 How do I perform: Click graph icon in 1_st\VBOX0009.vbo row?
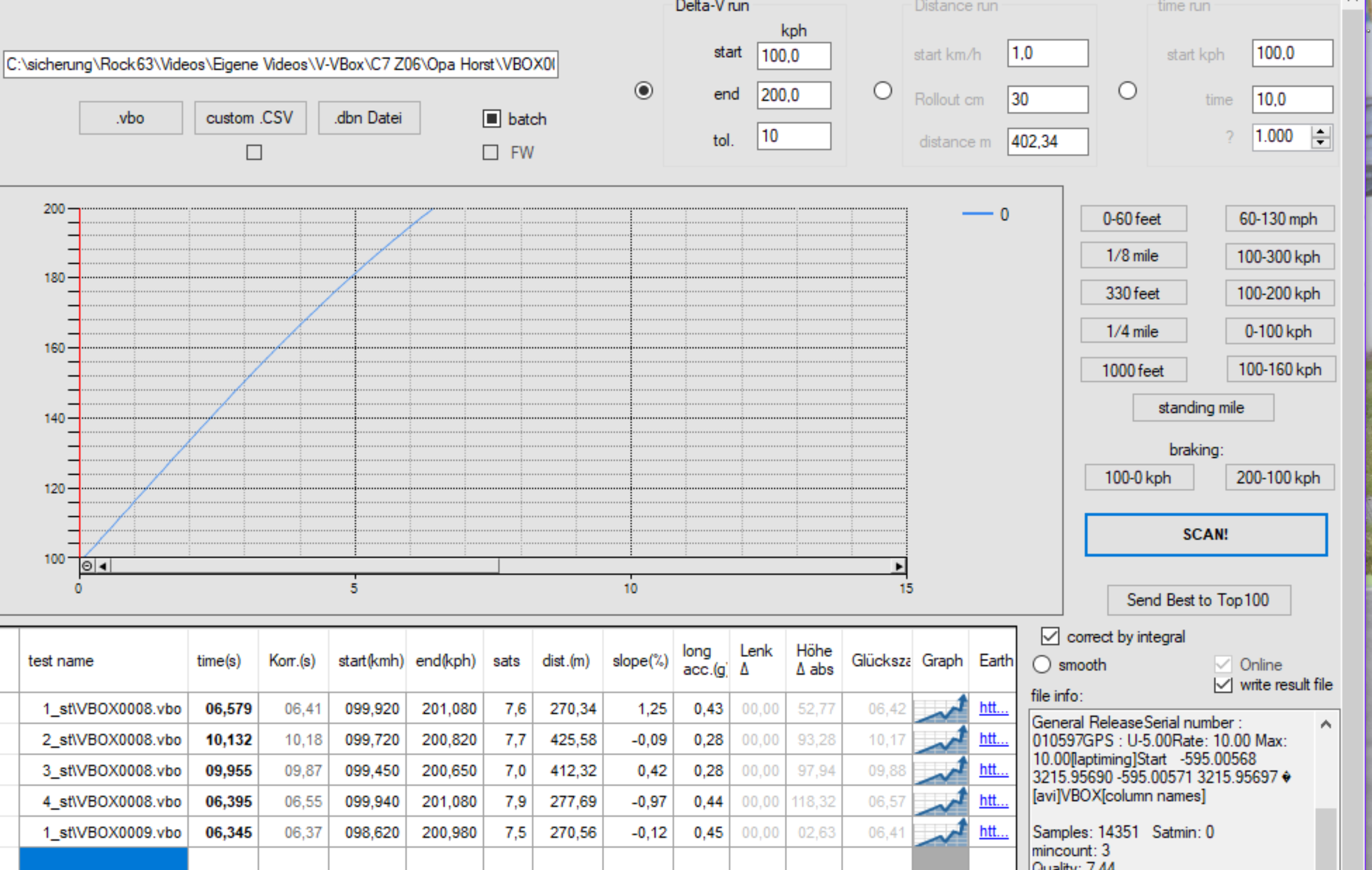click(941, 832)
